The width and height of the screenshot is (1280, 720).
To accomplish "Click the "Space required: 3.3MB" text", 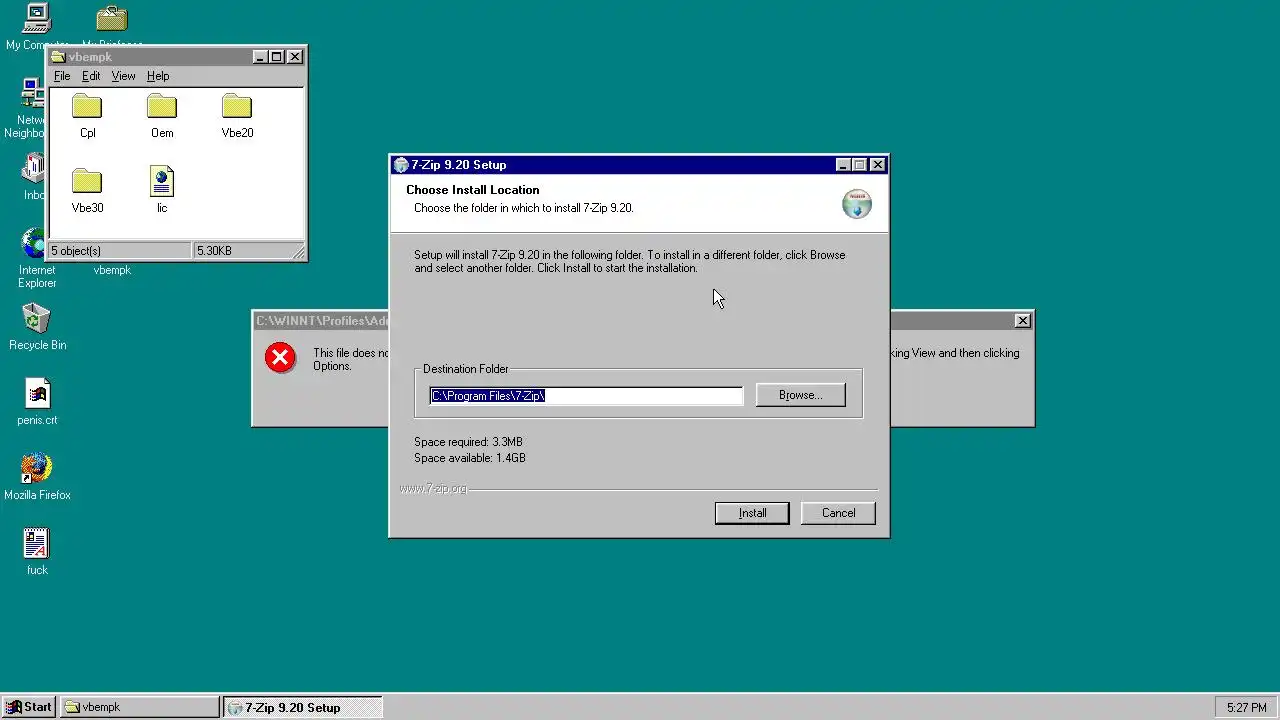I will tap(468, 442).
